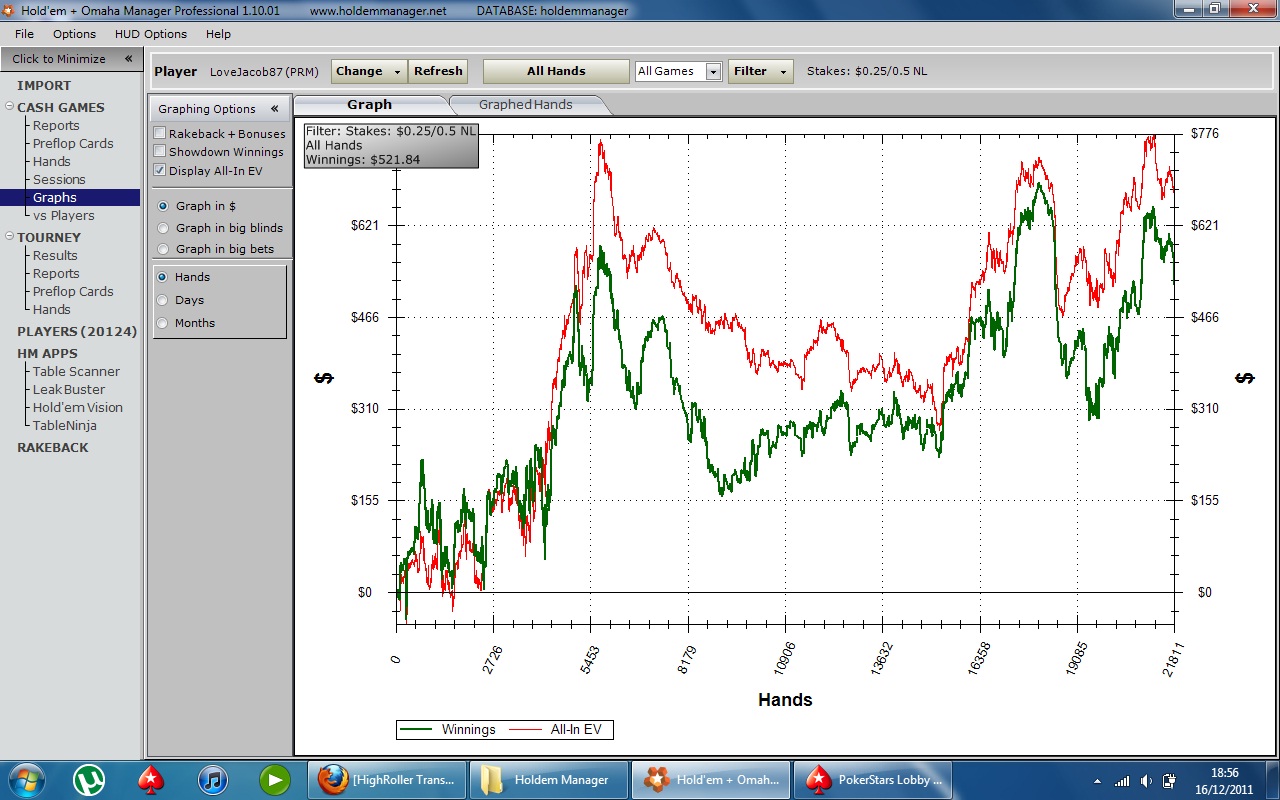
Task: Open PLAYERS (20124) section
Action: (77, 331)
